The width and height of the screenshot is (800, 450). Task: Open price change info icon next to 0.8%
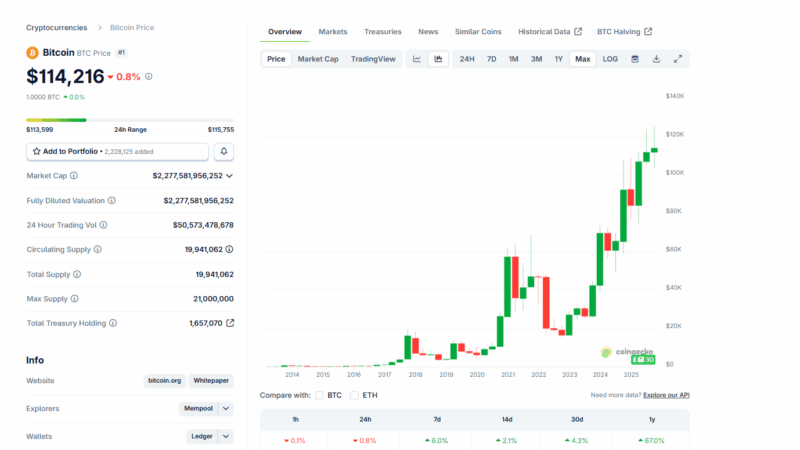tap(148, 77)
